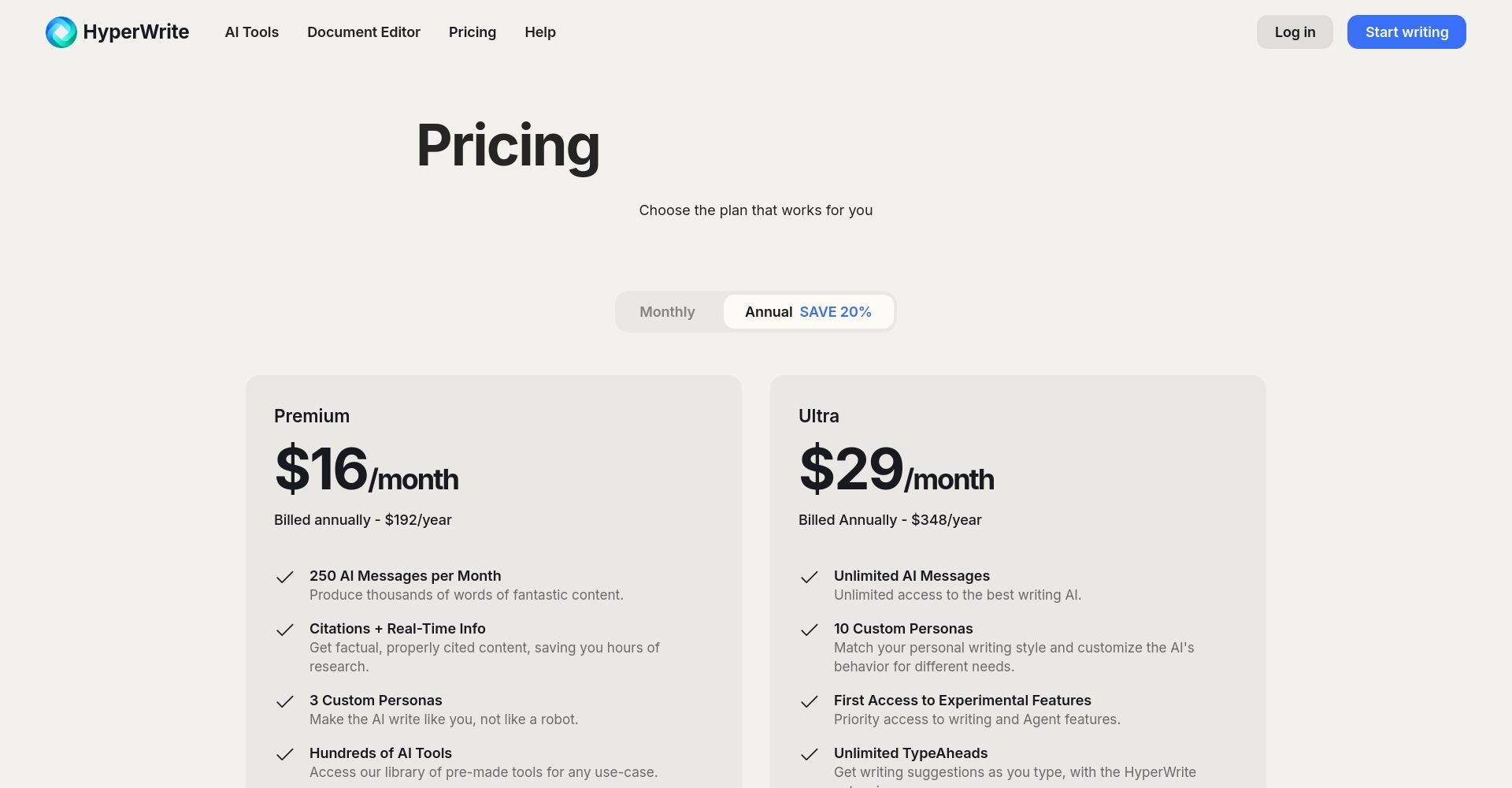Go to Pricing in the navbar

(472, 32)
